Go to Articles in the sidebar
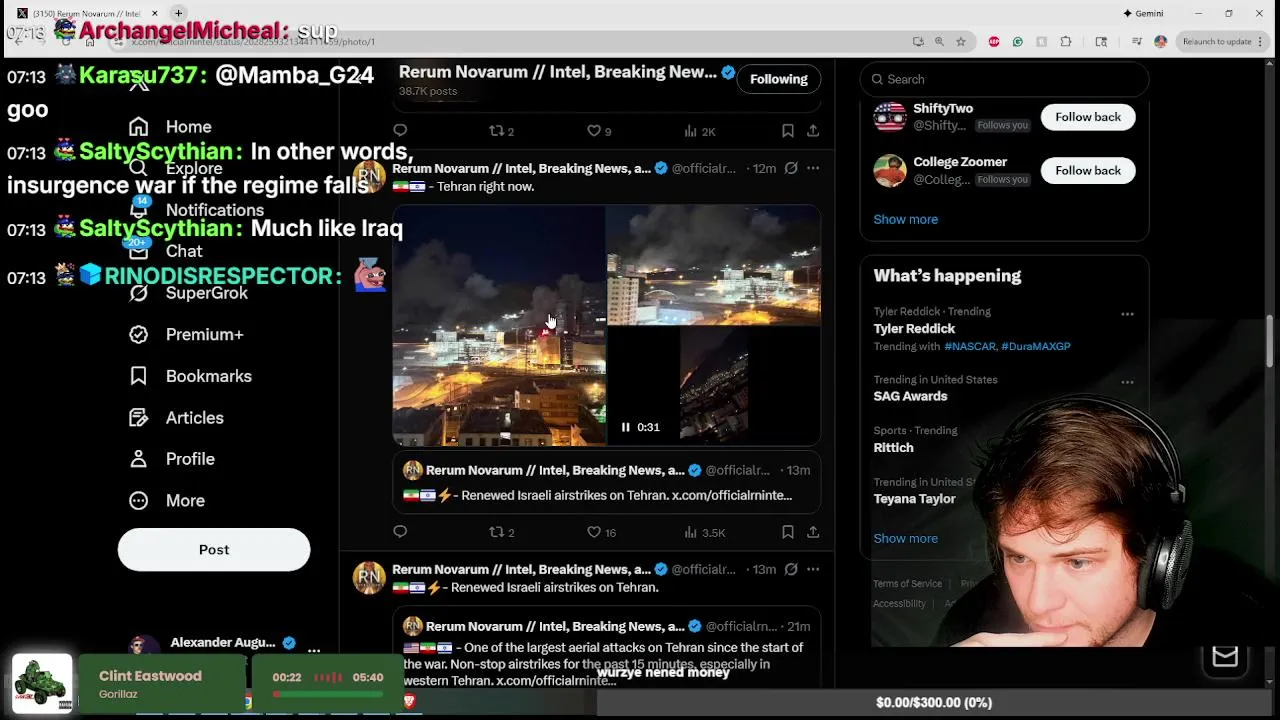 [x=176, y=418]
